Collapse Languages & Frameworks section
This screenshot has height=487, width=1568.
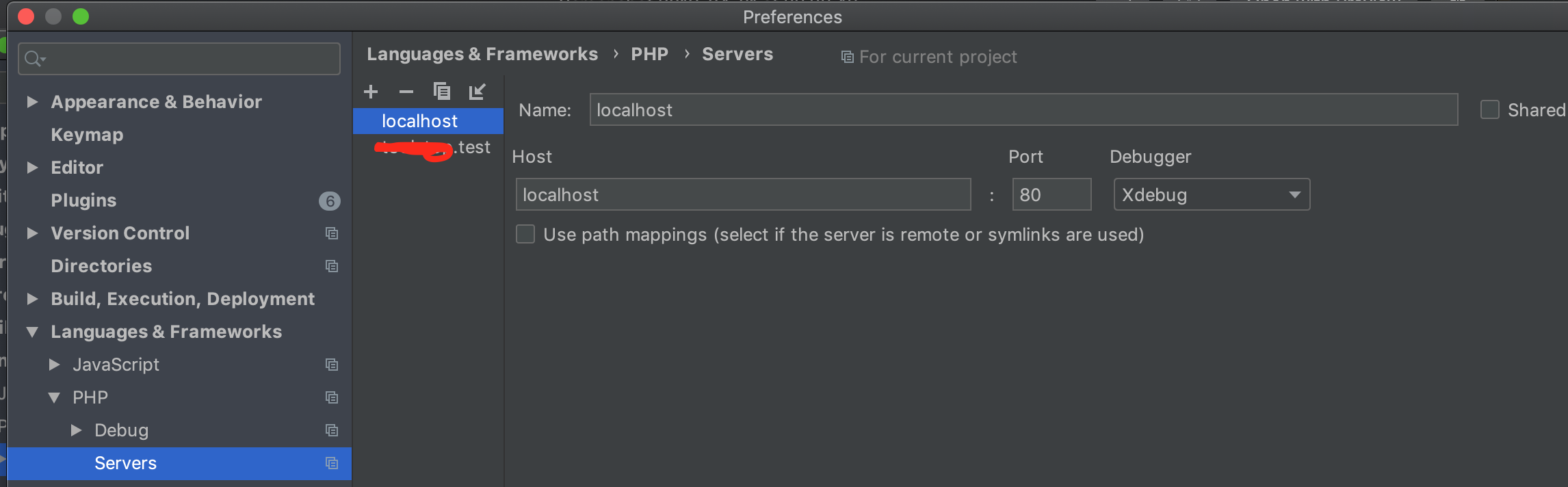coord(31,332)
